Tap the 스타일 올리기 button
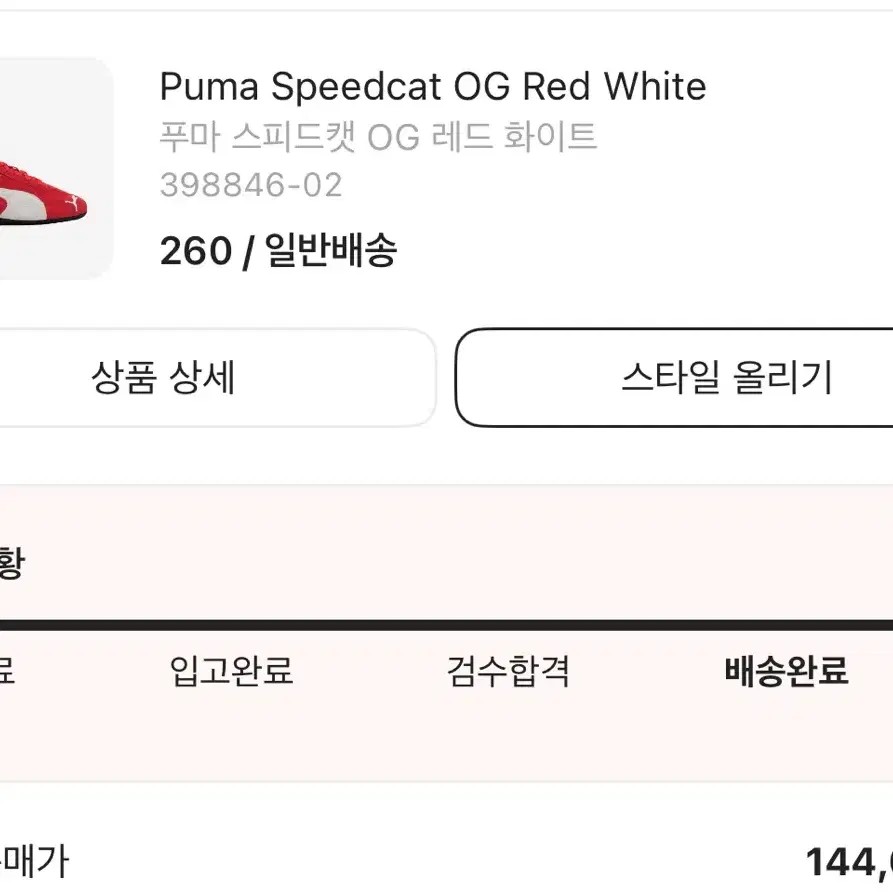893x893 pixels. [674, 378]
